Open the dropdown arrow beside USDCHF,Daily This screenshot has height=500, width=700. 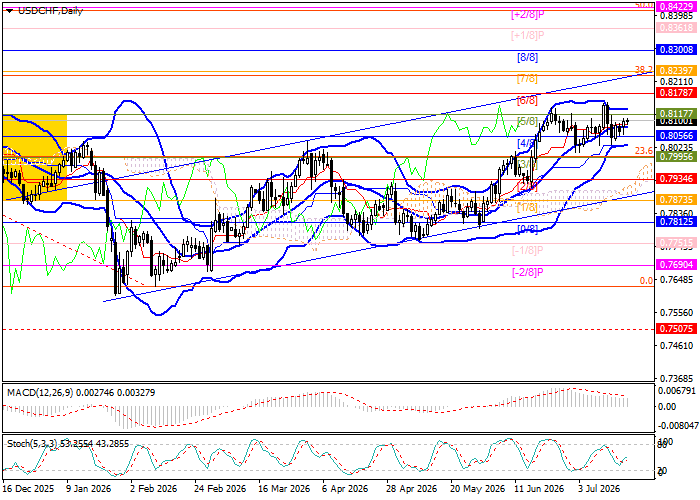pos(10,12)
